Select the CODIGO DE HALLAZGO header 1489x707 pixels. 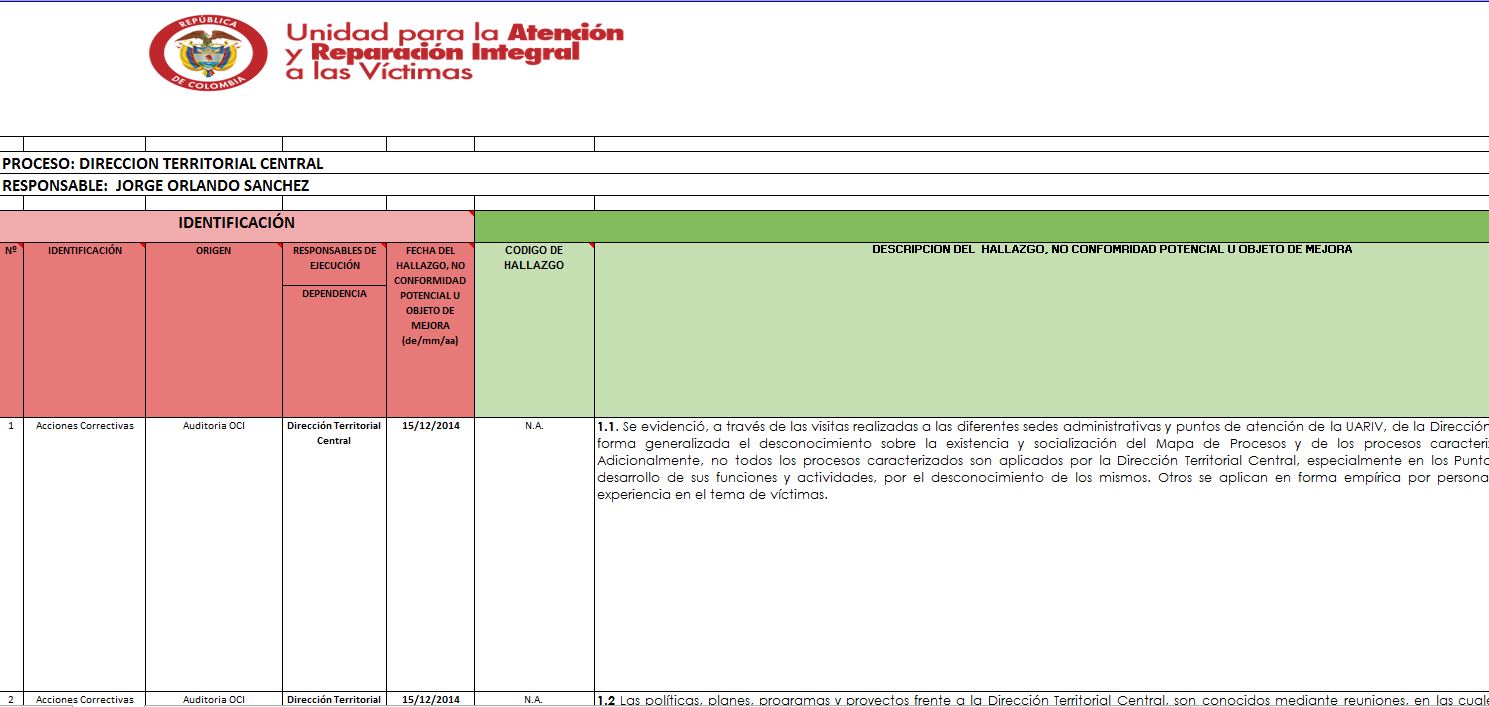coord(534,329)
